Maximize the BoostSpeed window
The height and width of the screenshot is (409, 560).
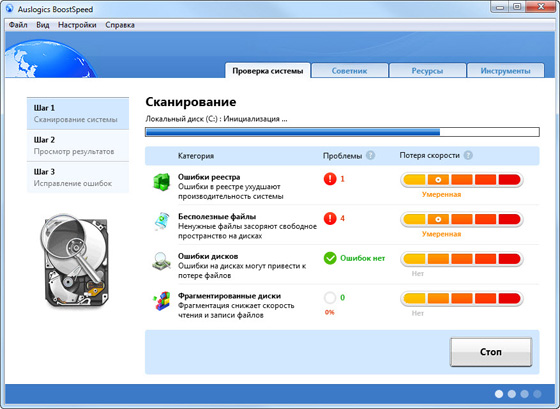(x=518, y=7)
